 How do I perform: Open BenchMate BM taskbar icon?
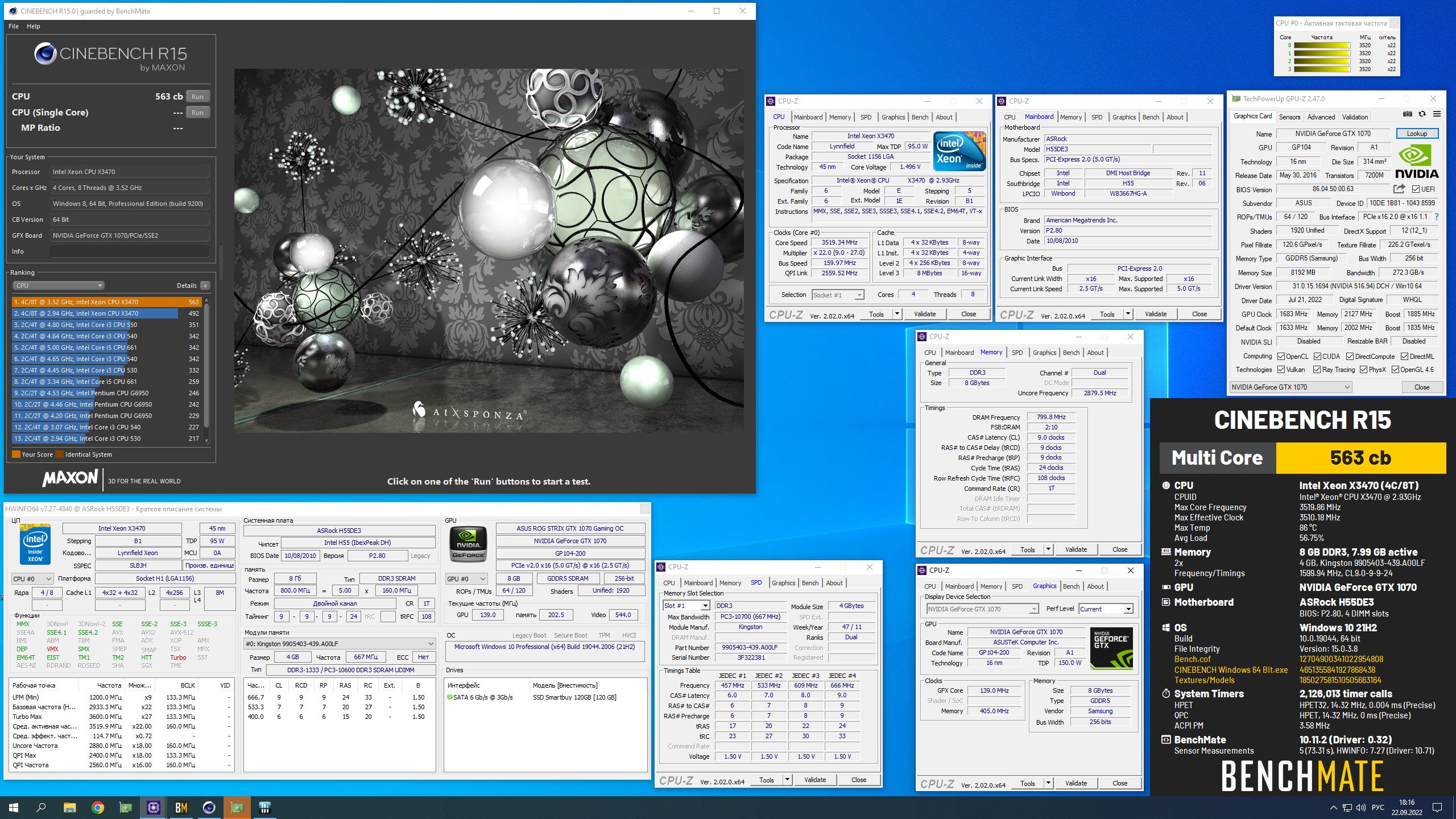(x=181, y=807)
